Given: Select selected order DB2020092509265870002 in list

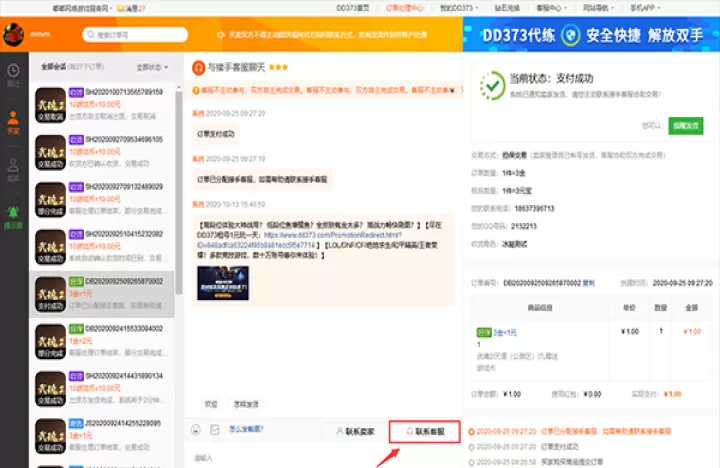Looking at the screenshot, I should pyautogui.click(x=102, y=294).
